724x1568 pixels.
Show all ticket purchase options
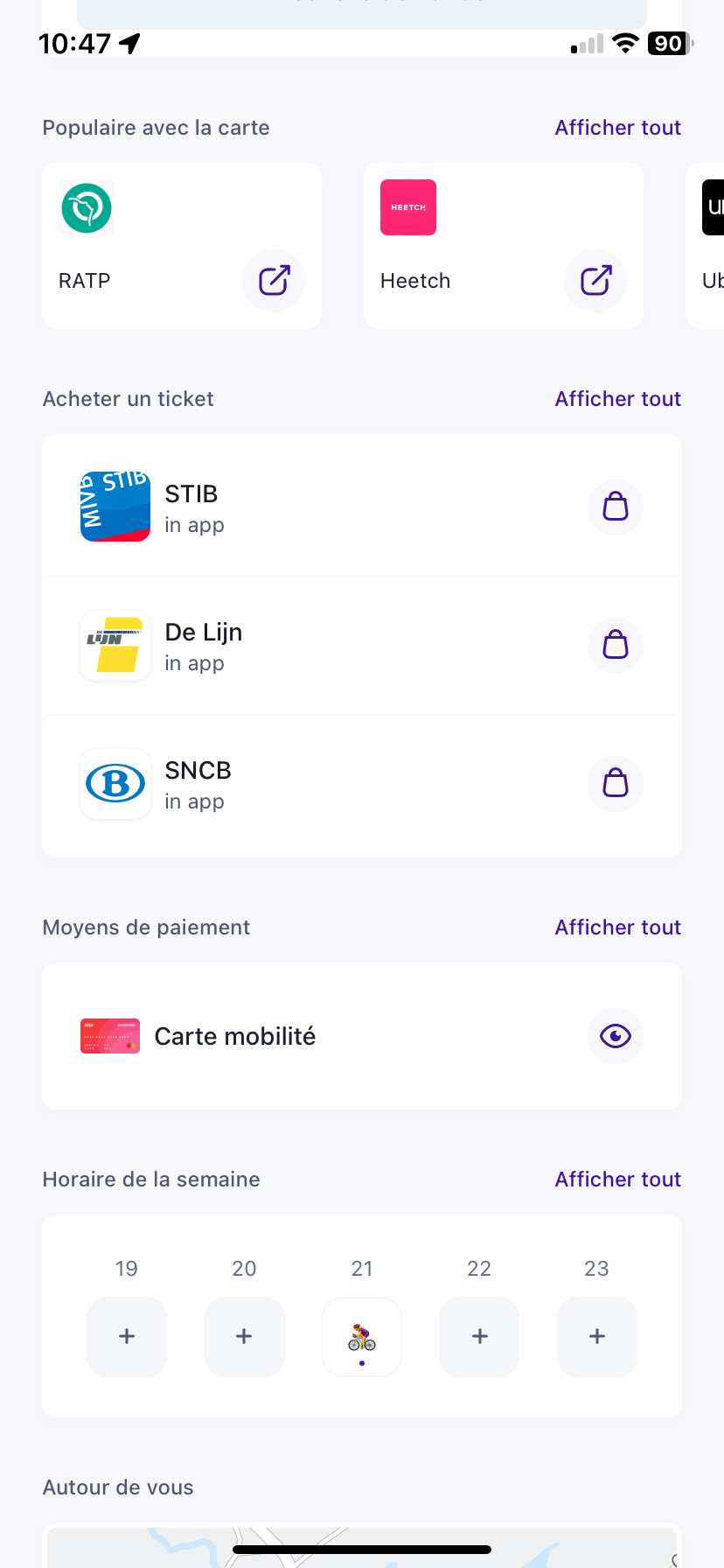pyautogui.click(x=617, y=399)
